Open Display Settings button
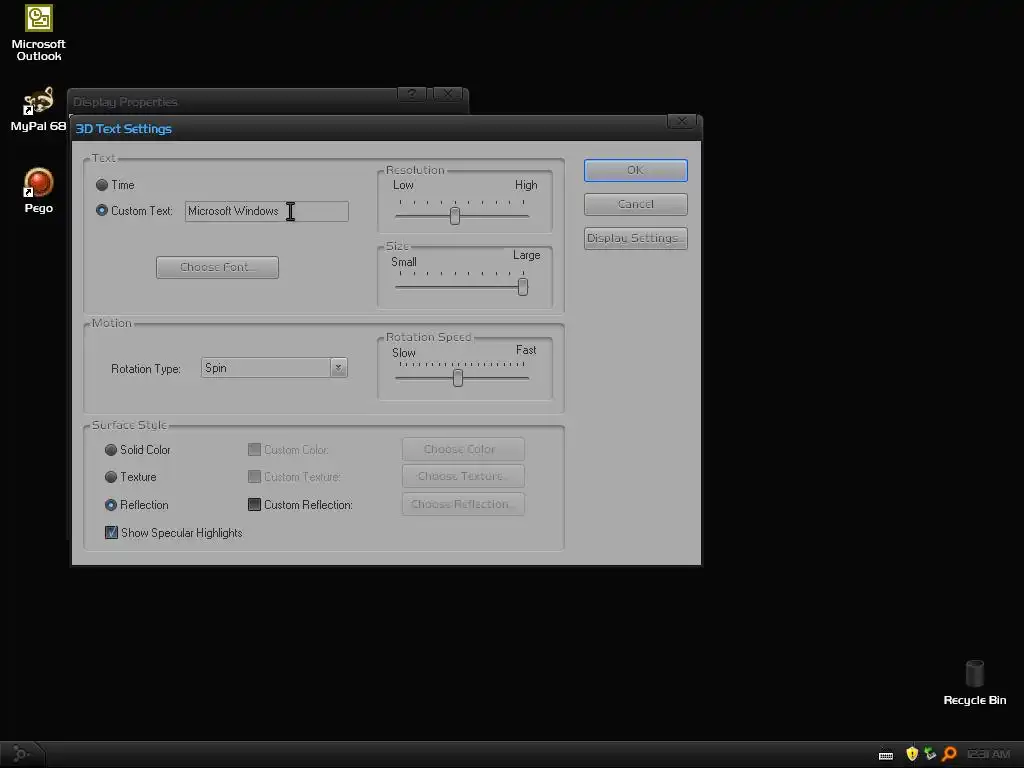 [635, 238]
